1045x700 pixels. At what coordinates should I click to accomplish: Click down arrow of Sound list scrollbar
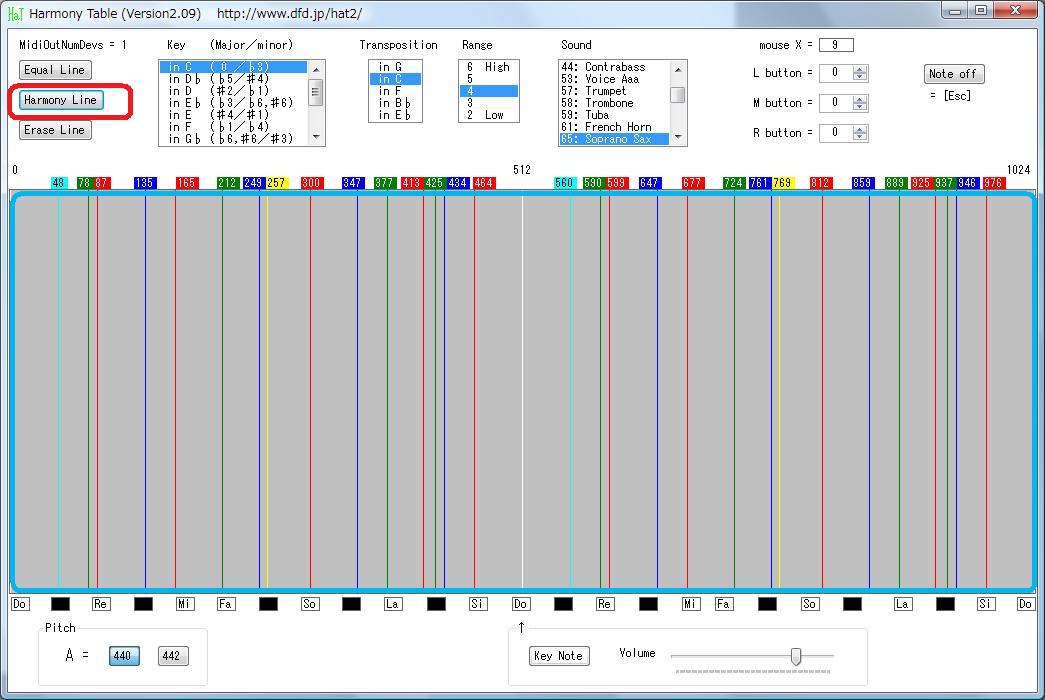click(x=678, y=137)
